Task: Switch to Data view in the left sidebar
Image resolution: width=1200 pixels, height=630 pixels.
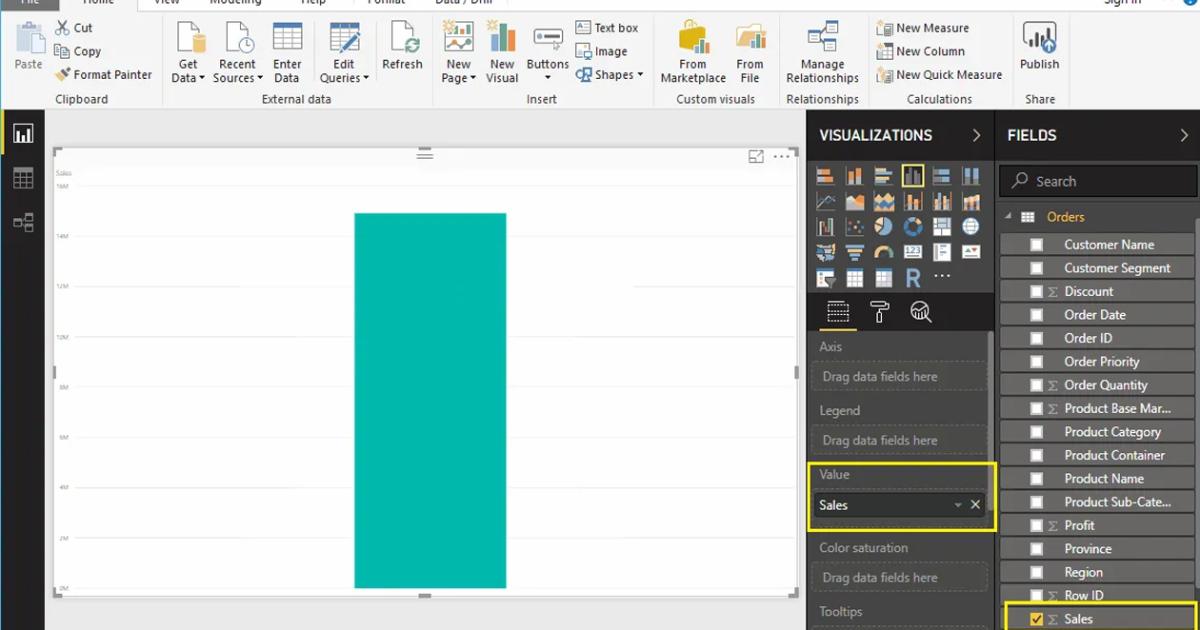Action: pos(22,177)
